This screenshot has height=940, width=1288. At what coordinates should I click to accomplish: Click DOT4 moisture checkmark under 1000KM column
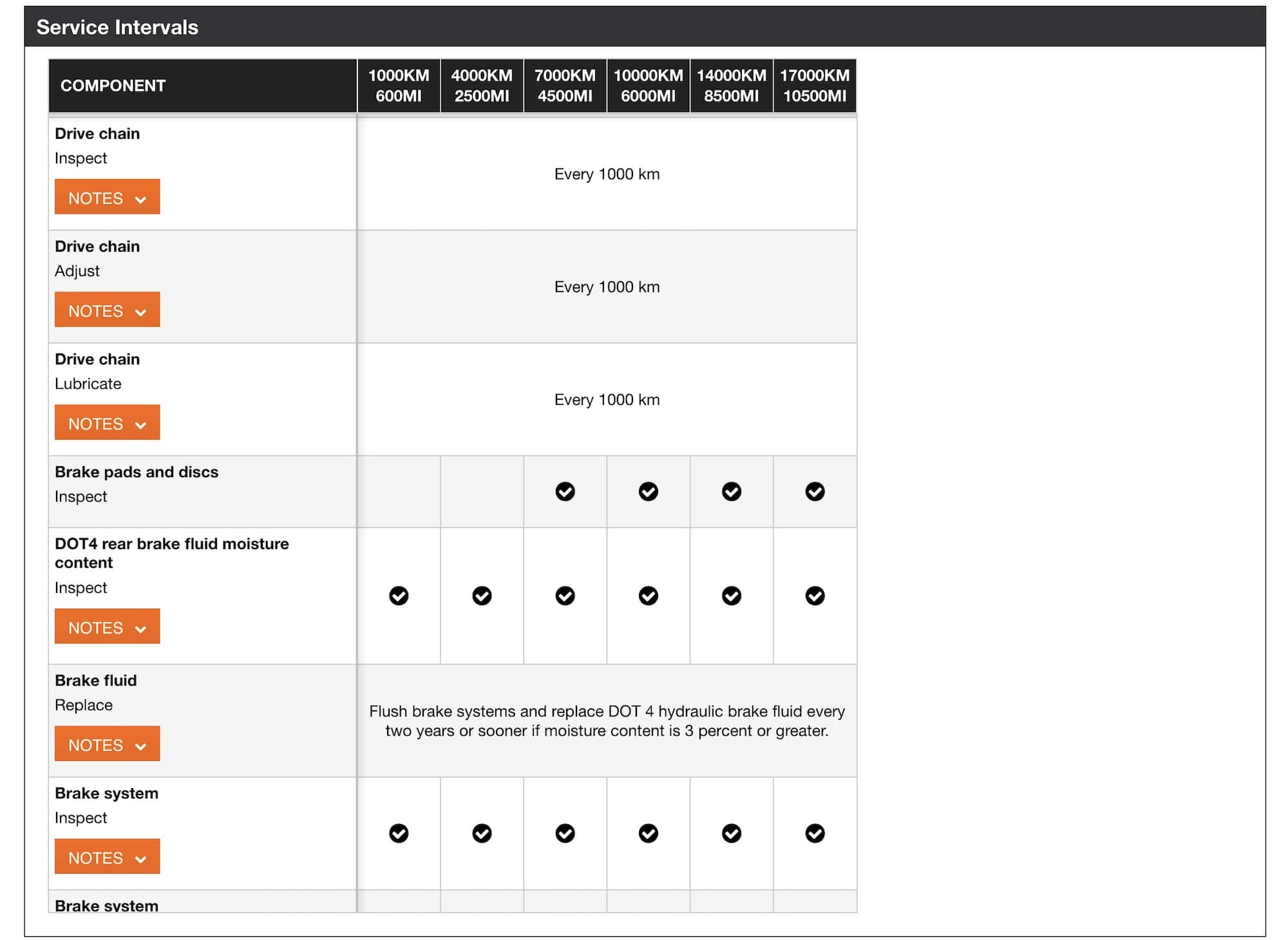pos(399,596)
